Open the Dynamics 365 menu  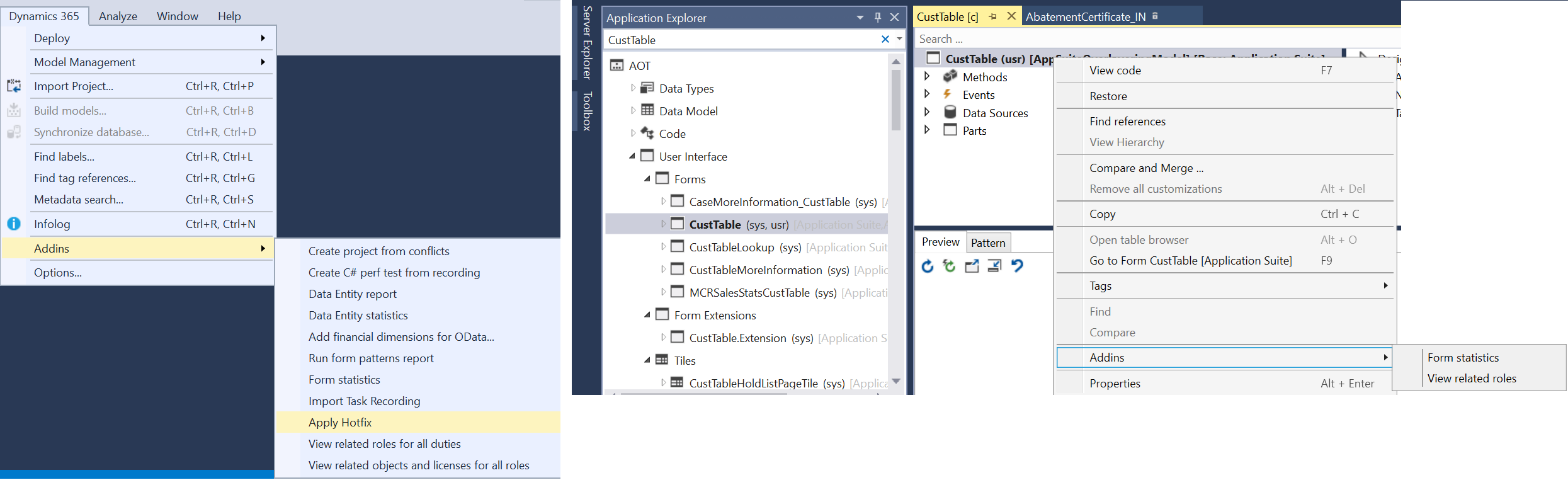(44, 16)
